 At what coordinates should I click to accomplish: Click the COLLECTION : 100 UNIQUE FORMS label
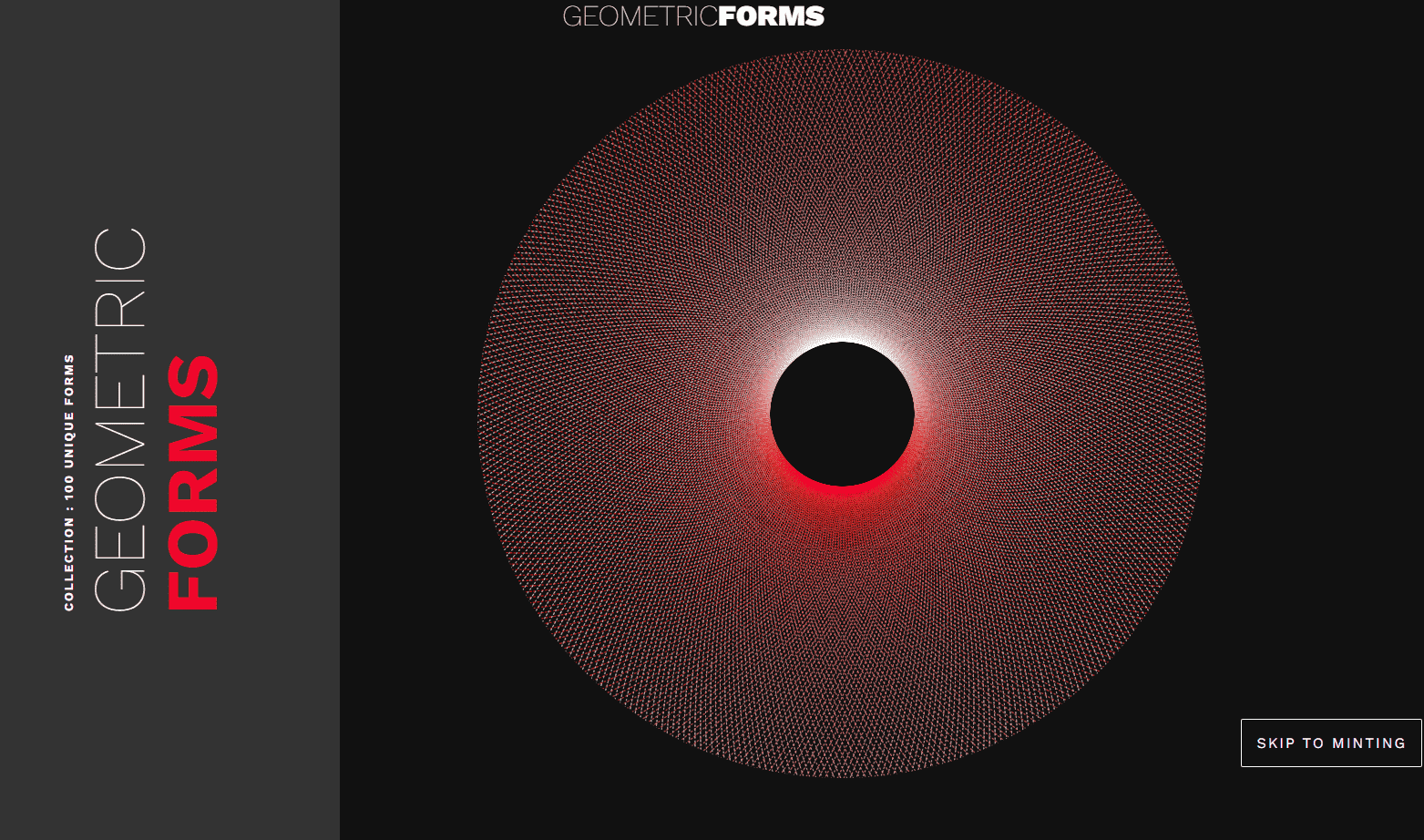click(69, 480)
